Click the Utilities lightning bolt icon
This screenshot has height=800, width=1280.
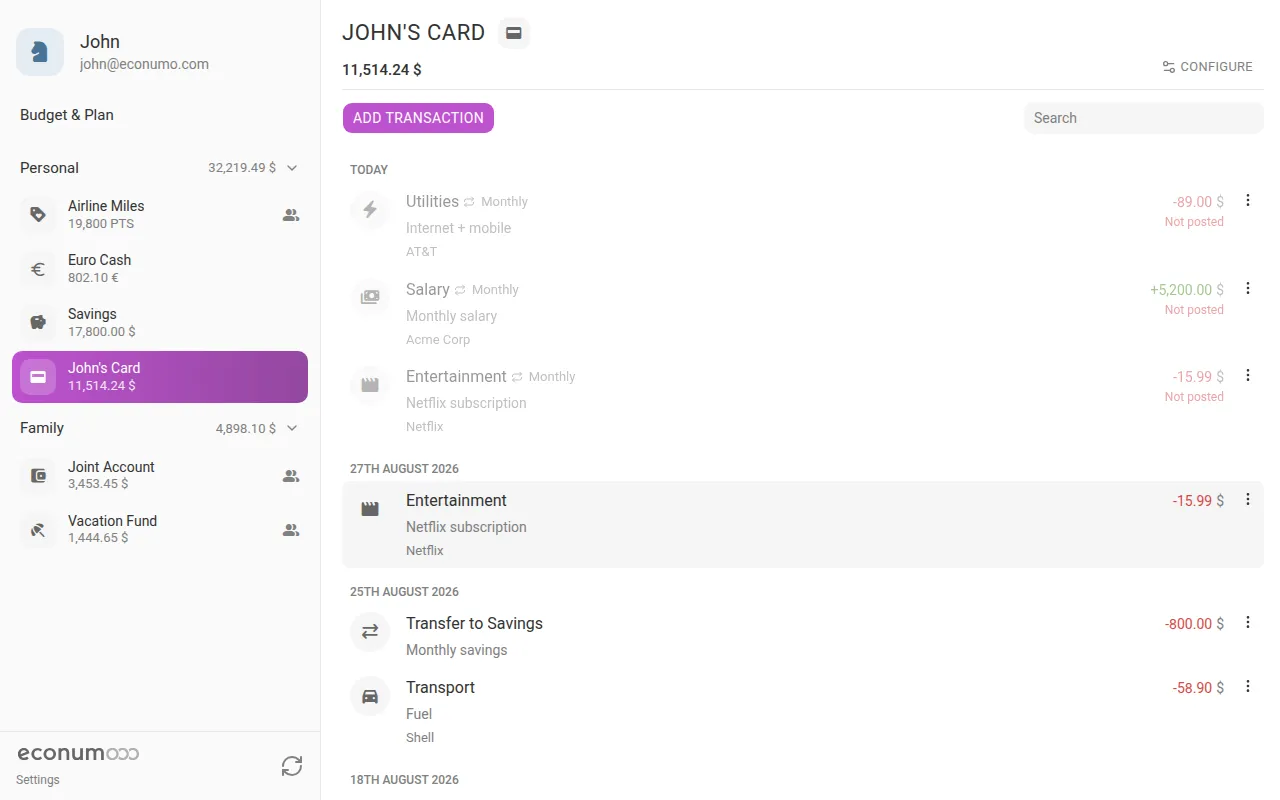[x=370, y=209]
